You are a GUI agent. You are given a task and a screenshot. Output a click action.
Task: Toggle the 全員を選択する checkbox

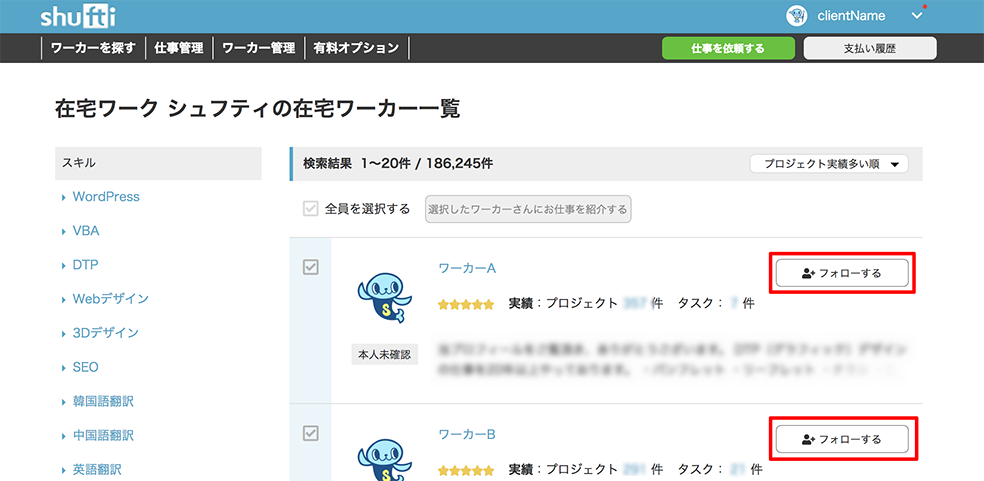point(311,208)
